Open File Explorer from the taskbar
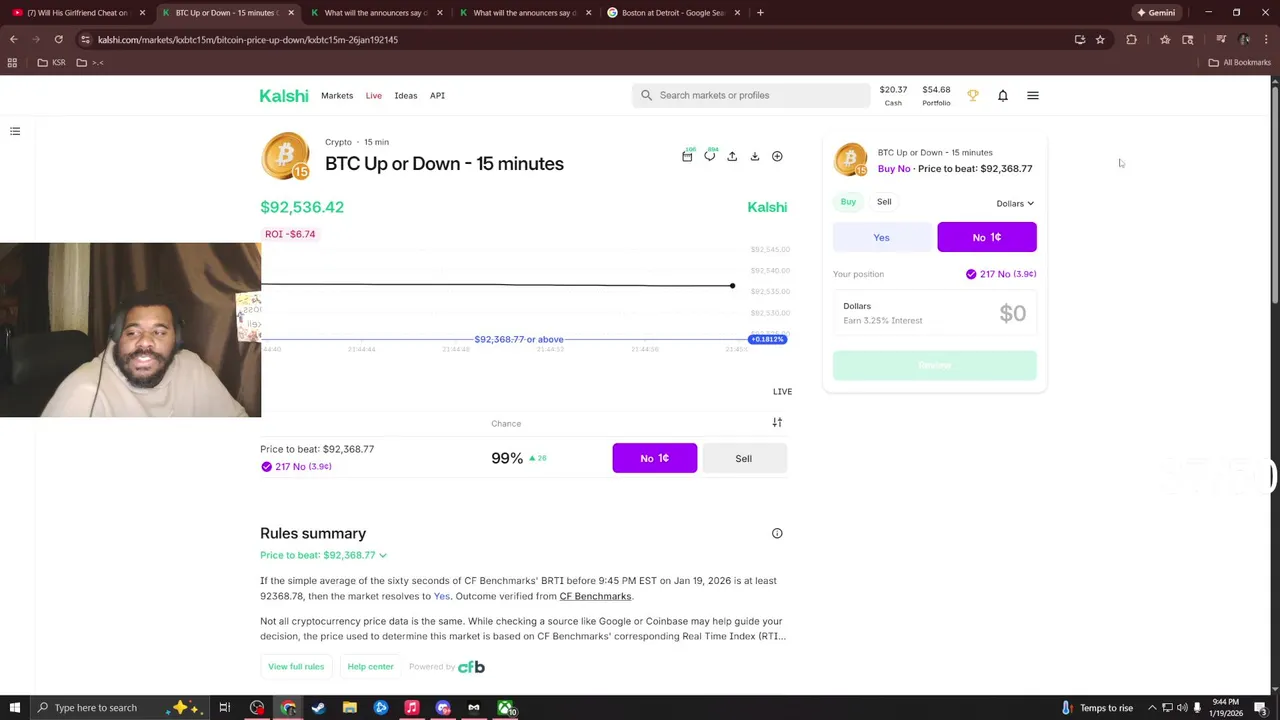This screenshot has height=720, width=1280. 350,708
